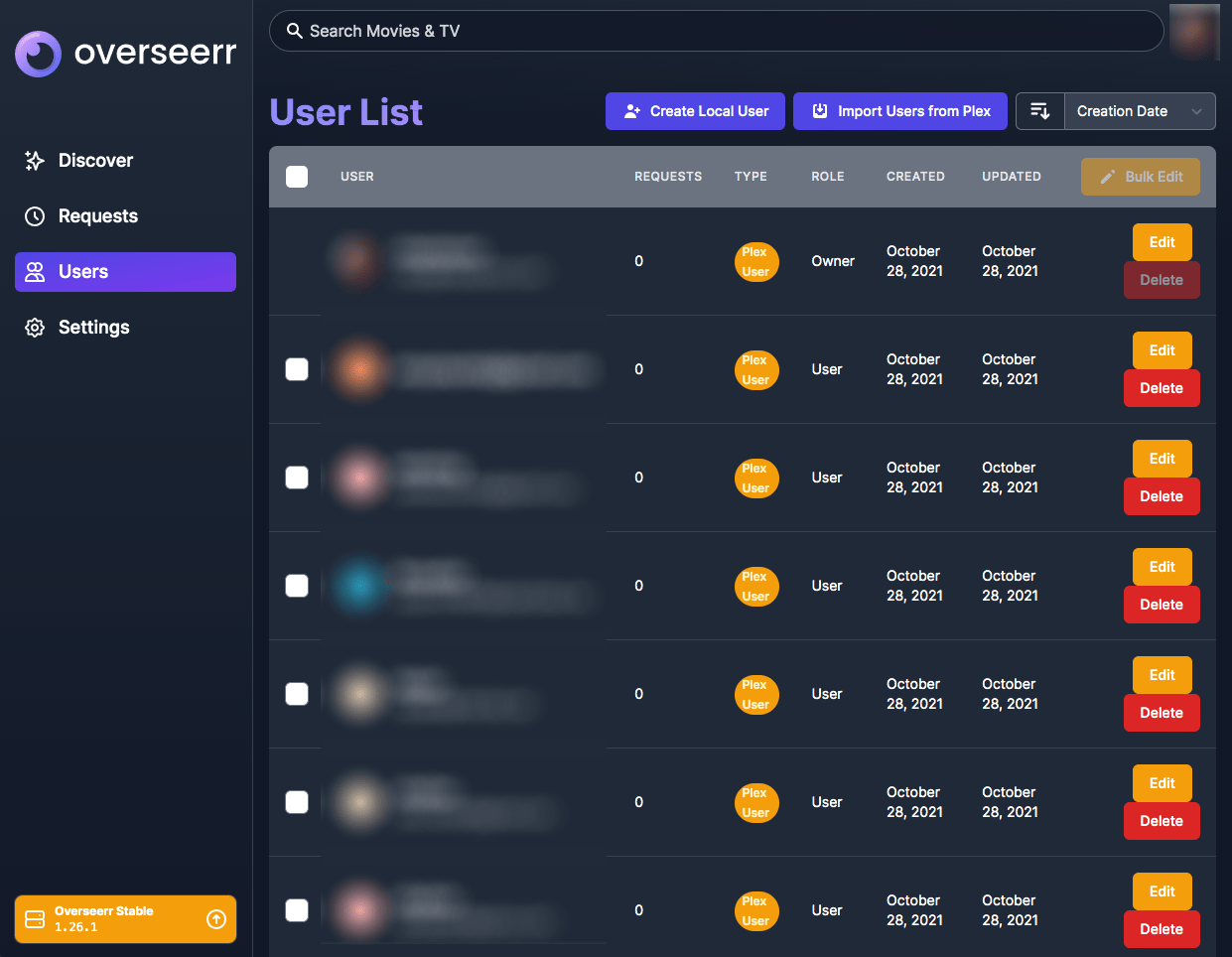Click the Discover sparkle icon in sidebar
The height and width of the screenshot is (957, 1232).
(35, 161)
